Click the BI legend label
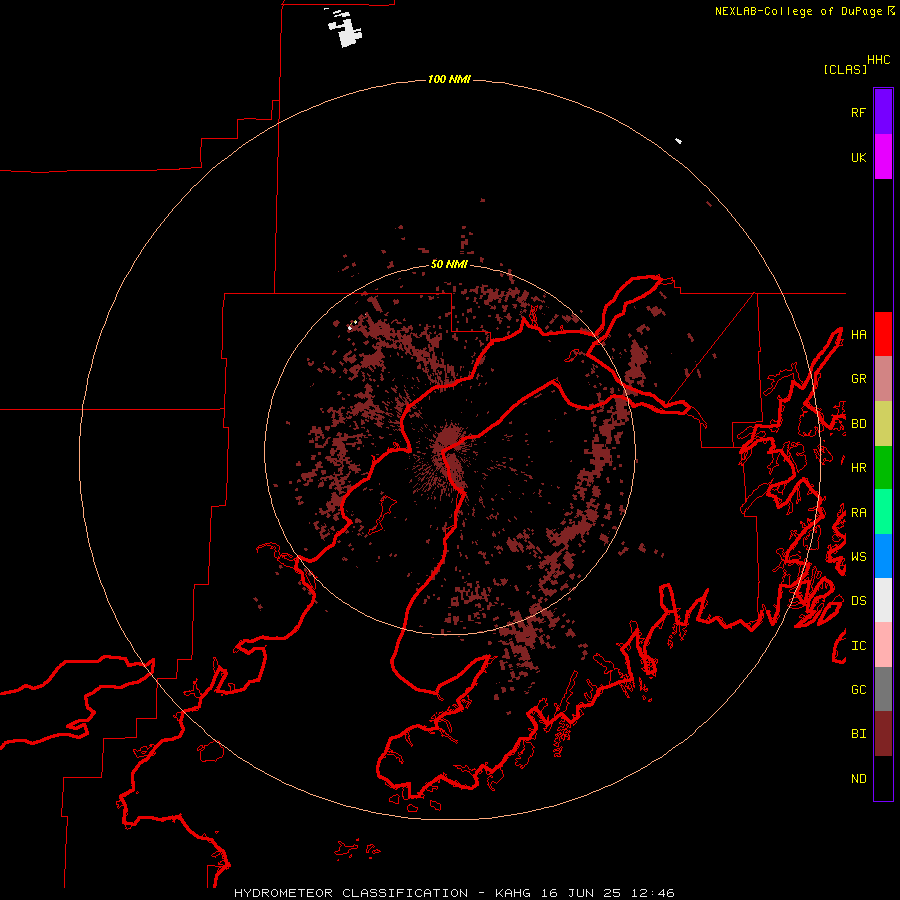This screenshot has height=900, width=900. [858, 734]
